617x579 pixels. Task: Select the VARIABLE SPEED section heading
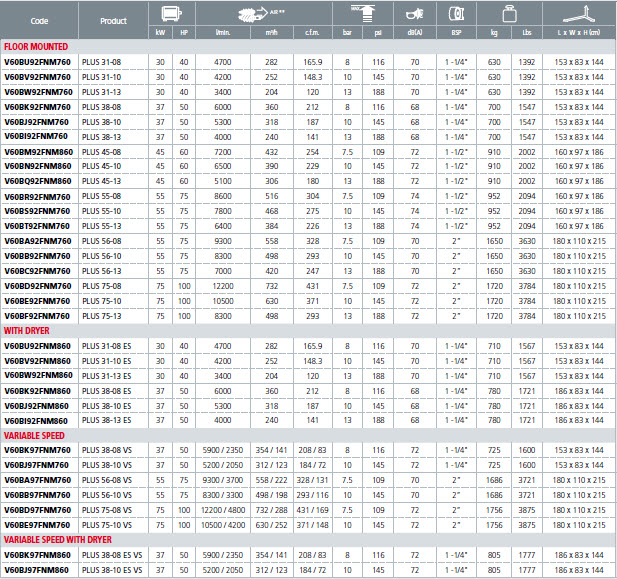34,436
